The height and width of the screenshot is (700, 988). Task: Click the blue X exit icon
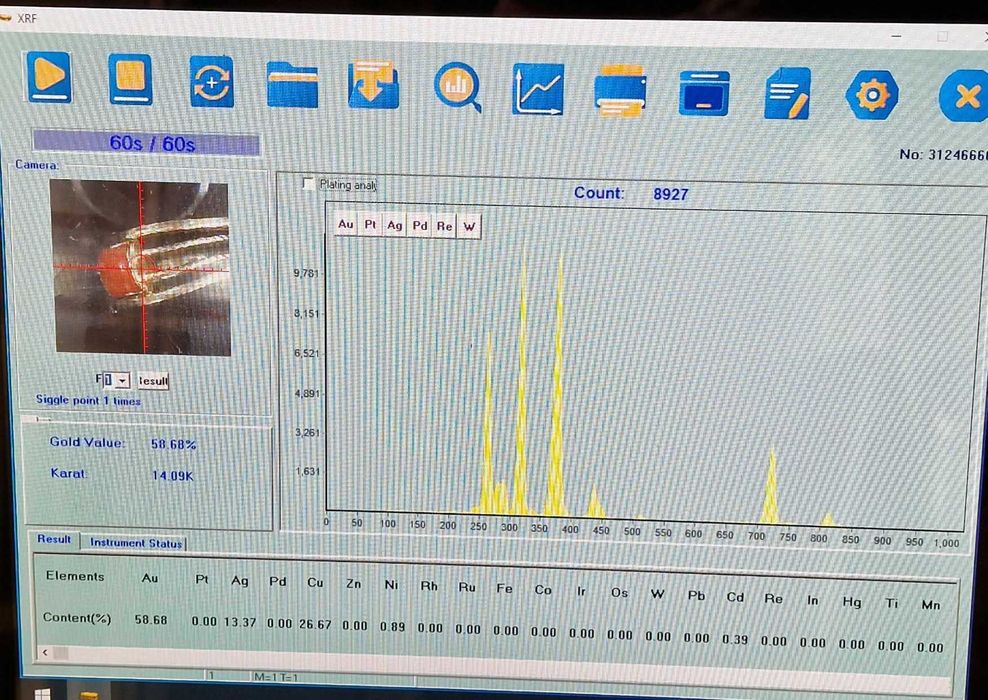click(x=964, y=96)
